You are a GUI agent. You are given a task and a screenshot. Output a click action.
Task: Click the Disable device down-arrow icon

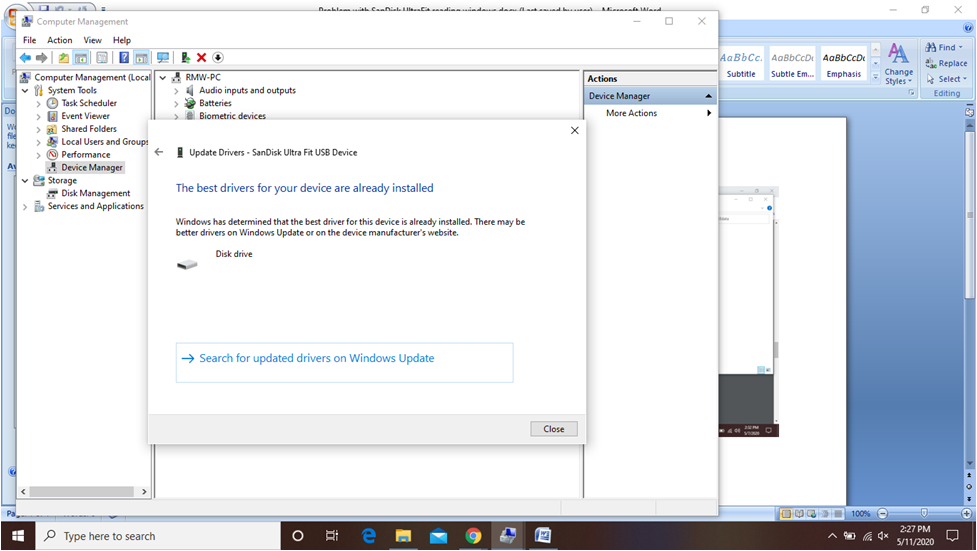[217, 57]
